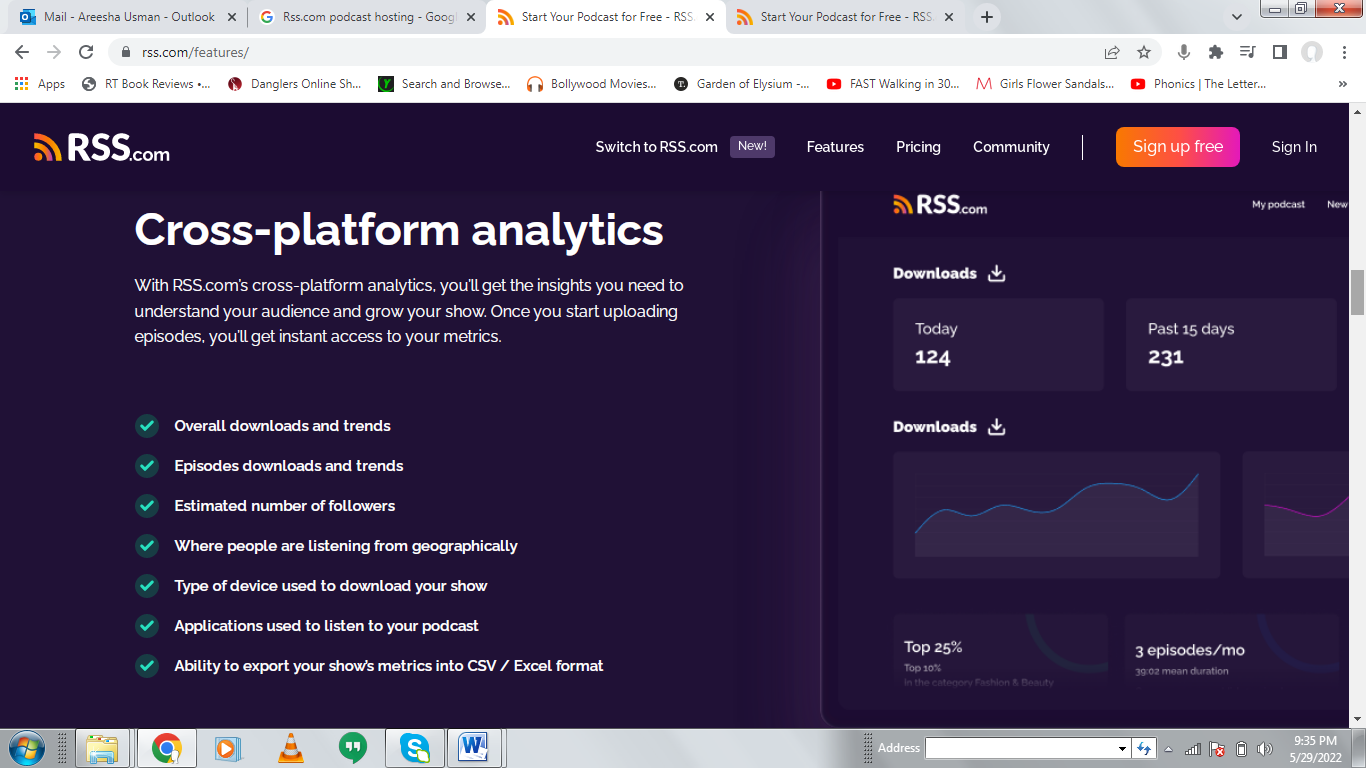Viewport: 1366px width, 768px height.
Task: Click the RSS.com logo in the site header
Action: tap(102, 147)
